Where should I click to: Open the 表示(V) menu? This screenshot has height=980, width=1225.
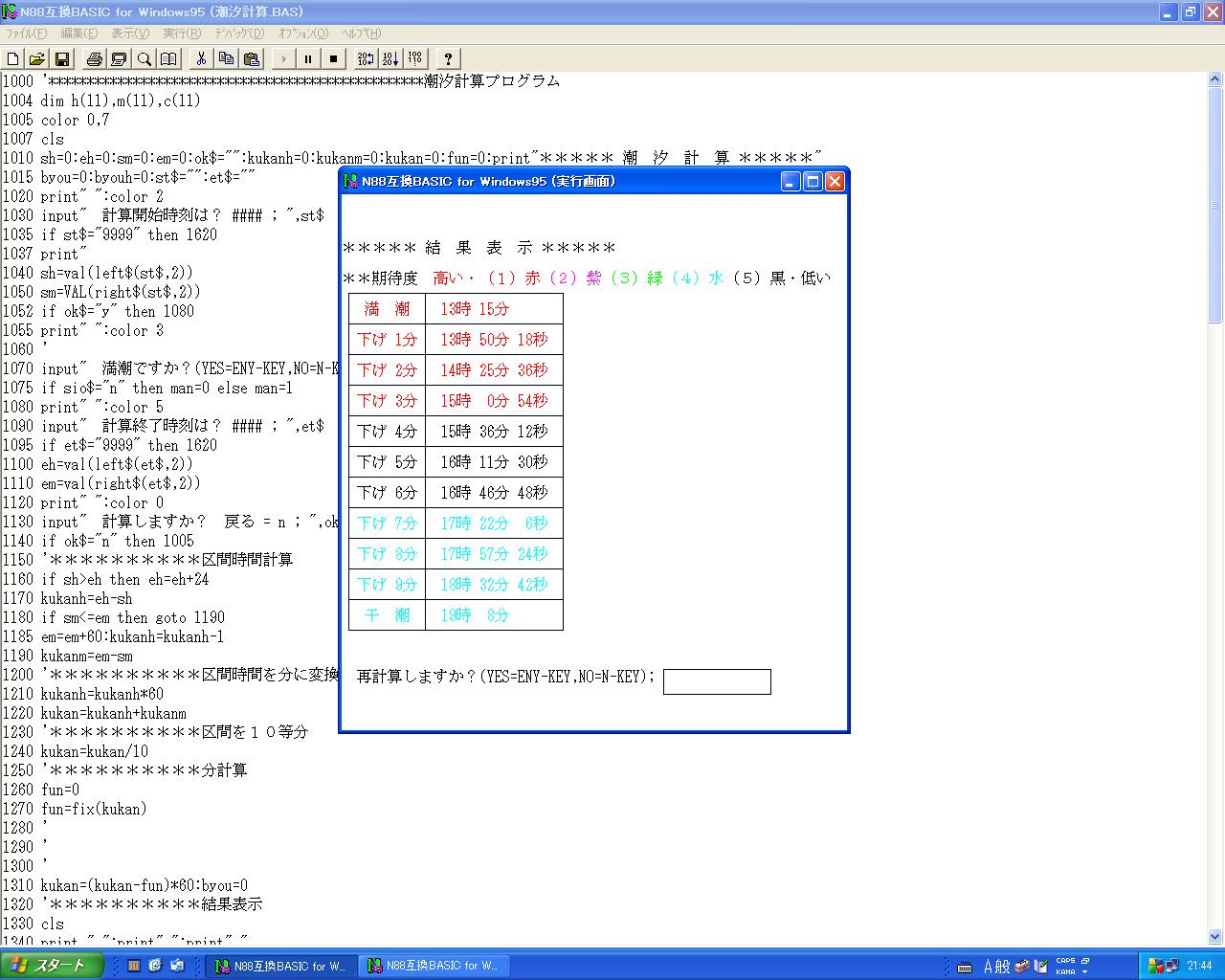130,33
